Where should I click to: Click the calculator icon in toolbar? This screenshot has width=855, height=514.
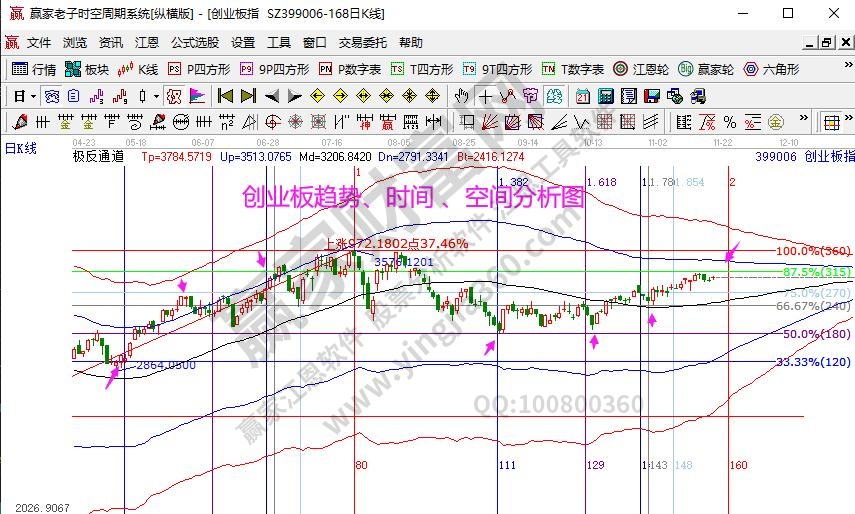(605, 96)
